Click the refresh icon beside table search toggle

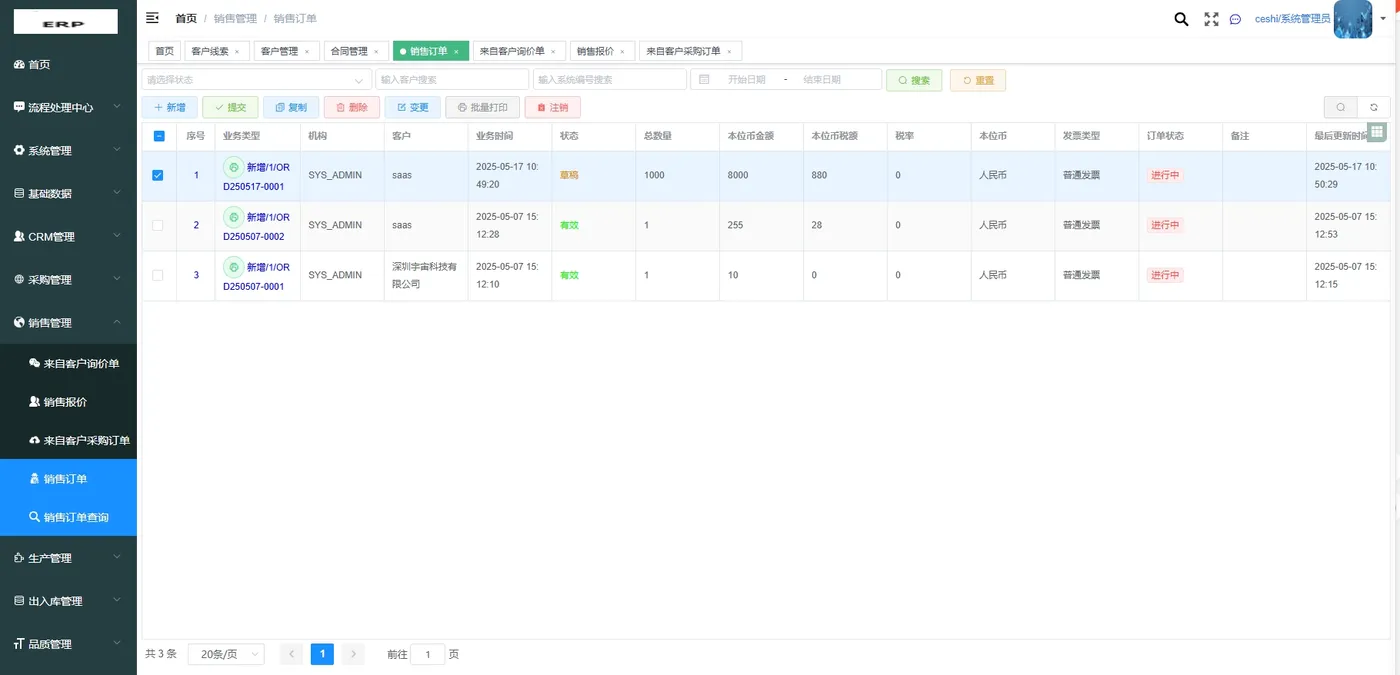point(1374,107)
